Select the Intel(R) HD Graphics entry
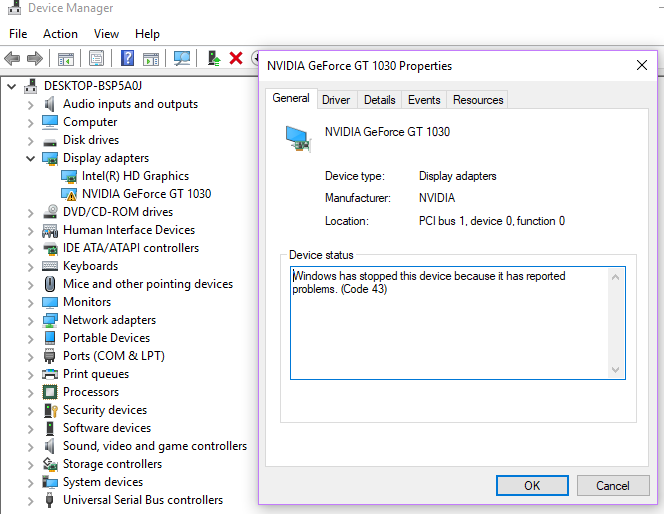The image size is (664, 514). tap(136, 176)
